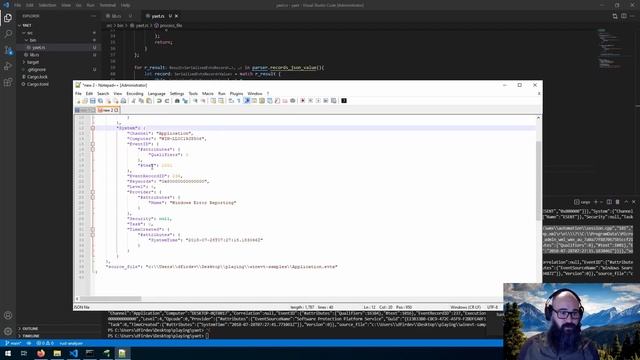Select the "new 2" tab in Notepad++

coord(108,110)
